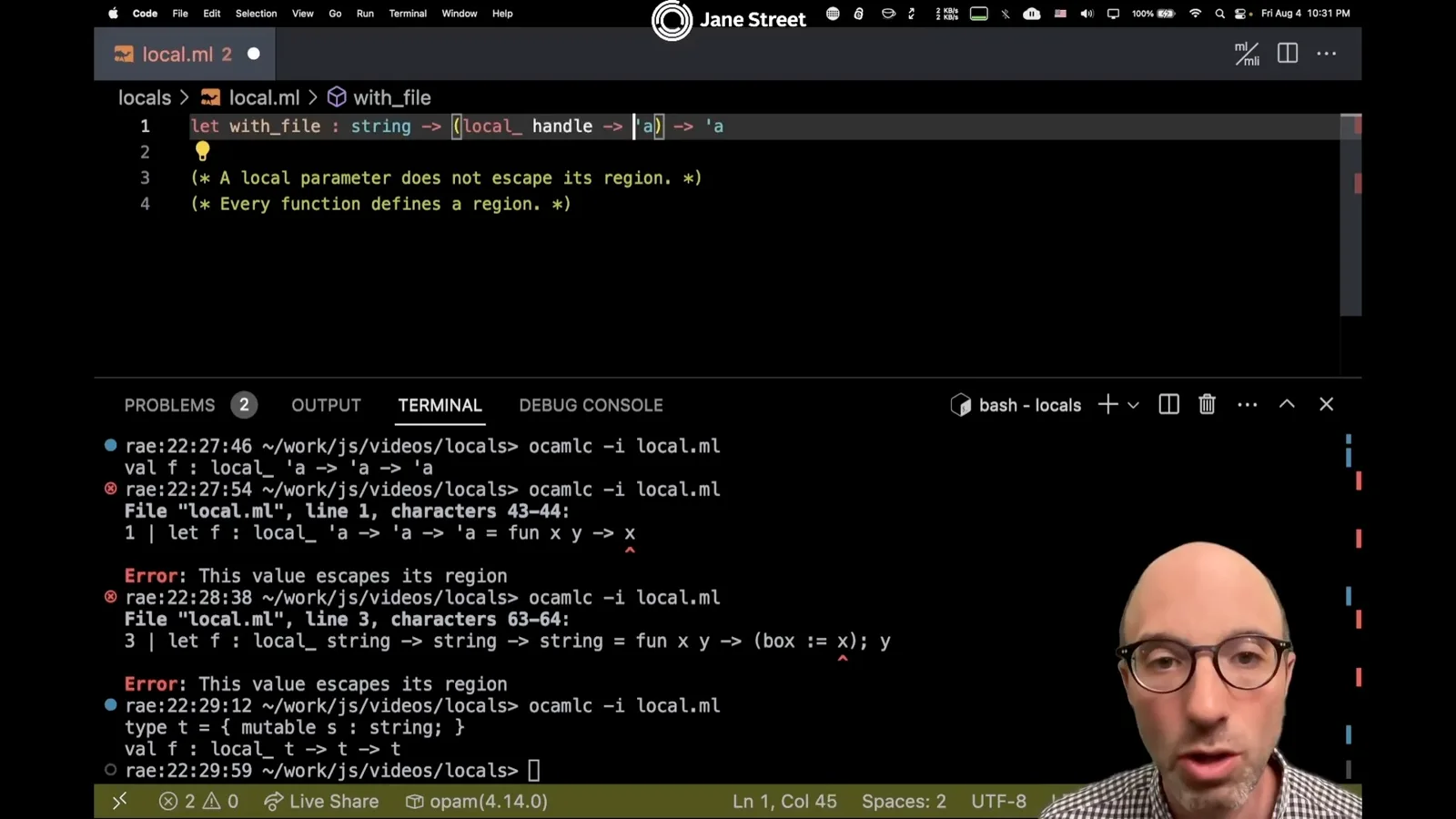The width and height of the screenshot is (1456, 819).
Task: Switch to the PROBLEMS tab
Action: [170, 405]
